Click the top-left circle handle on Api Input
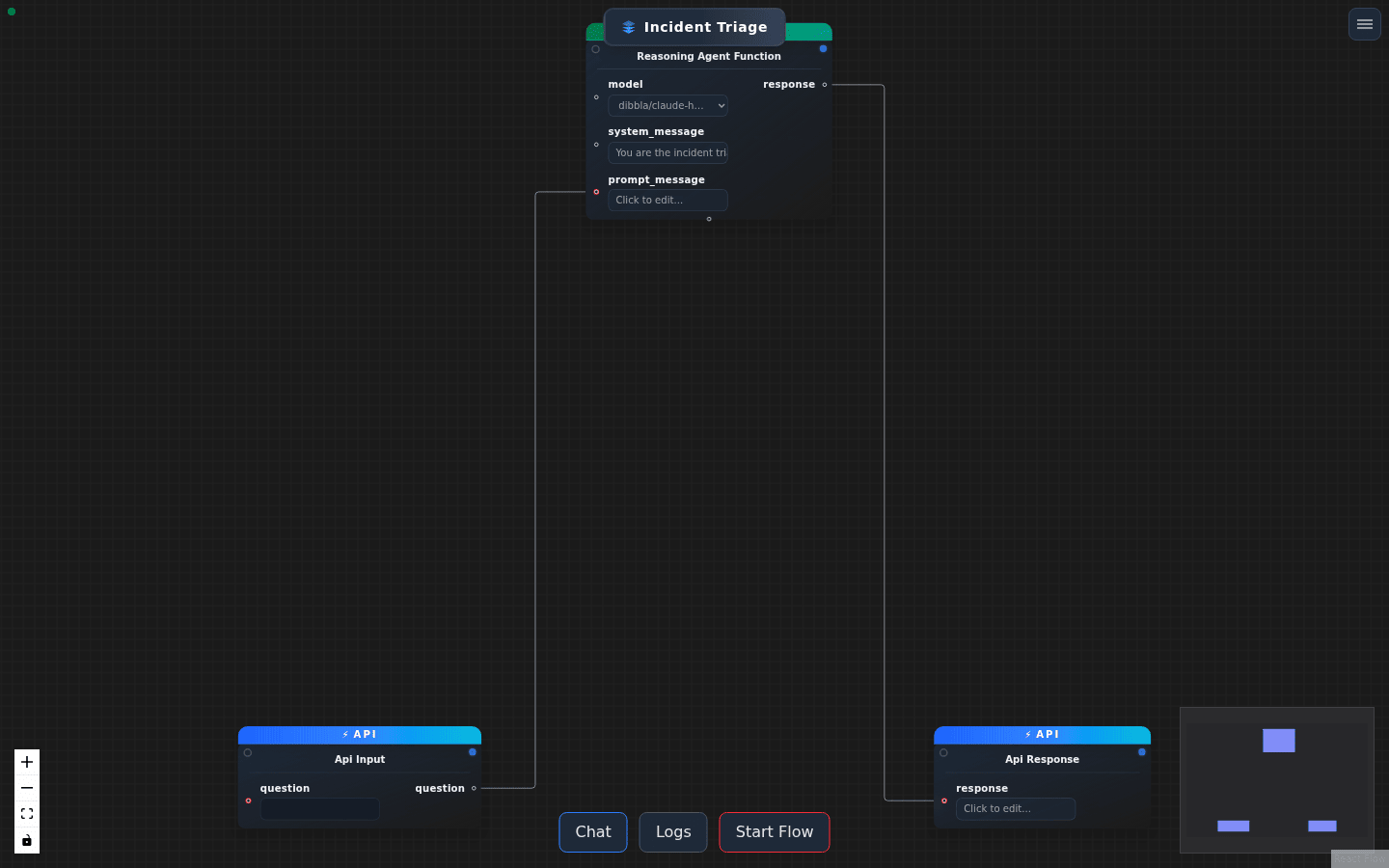The height and width of the screenshot is (868, 1389). pos(248,753)
